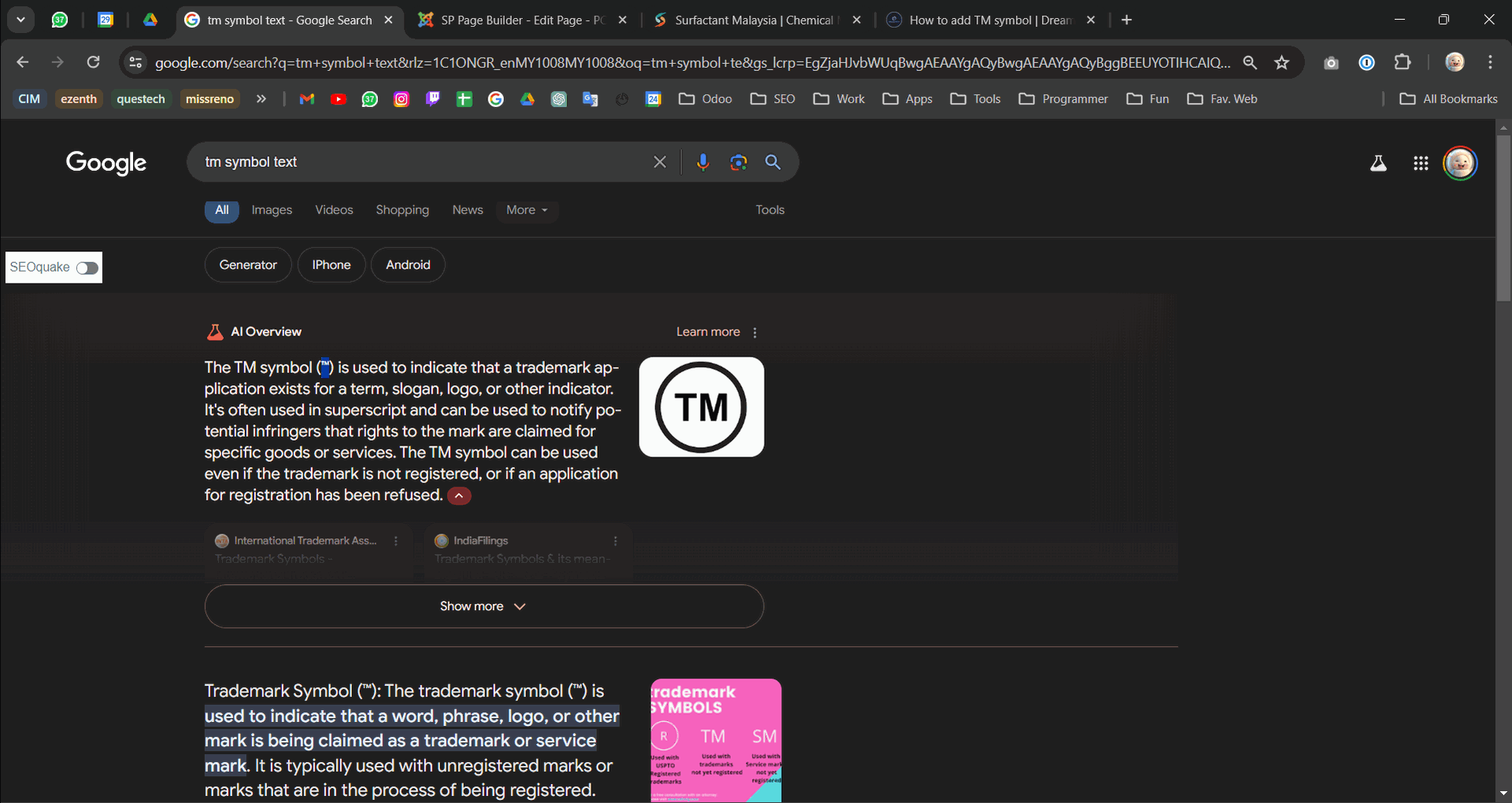Select the Videos search tab
1512x803 pixels.
click(334, 210)
